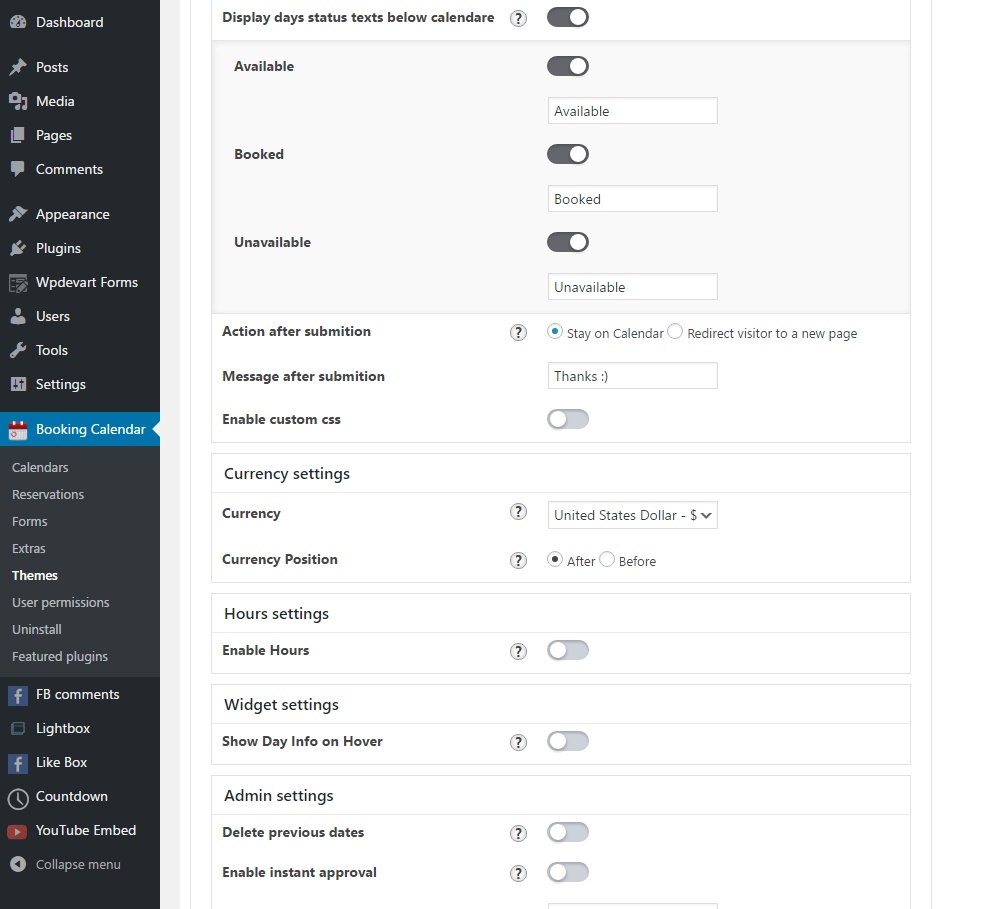Disable the Booked status text toggle
The height and width of the screenshot is (909, 987).
pyautogui.click(x=567, y=154)
